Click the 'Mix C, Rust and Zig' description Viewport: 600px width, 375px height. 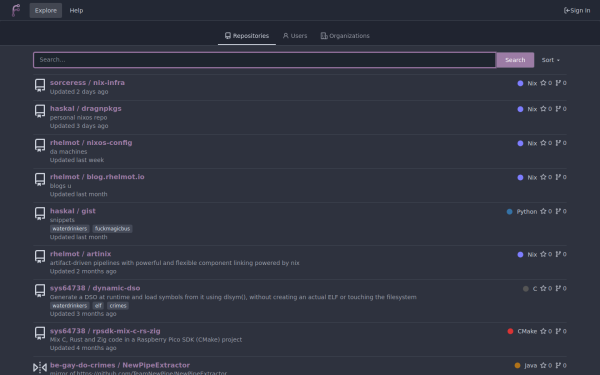(146, 339)
